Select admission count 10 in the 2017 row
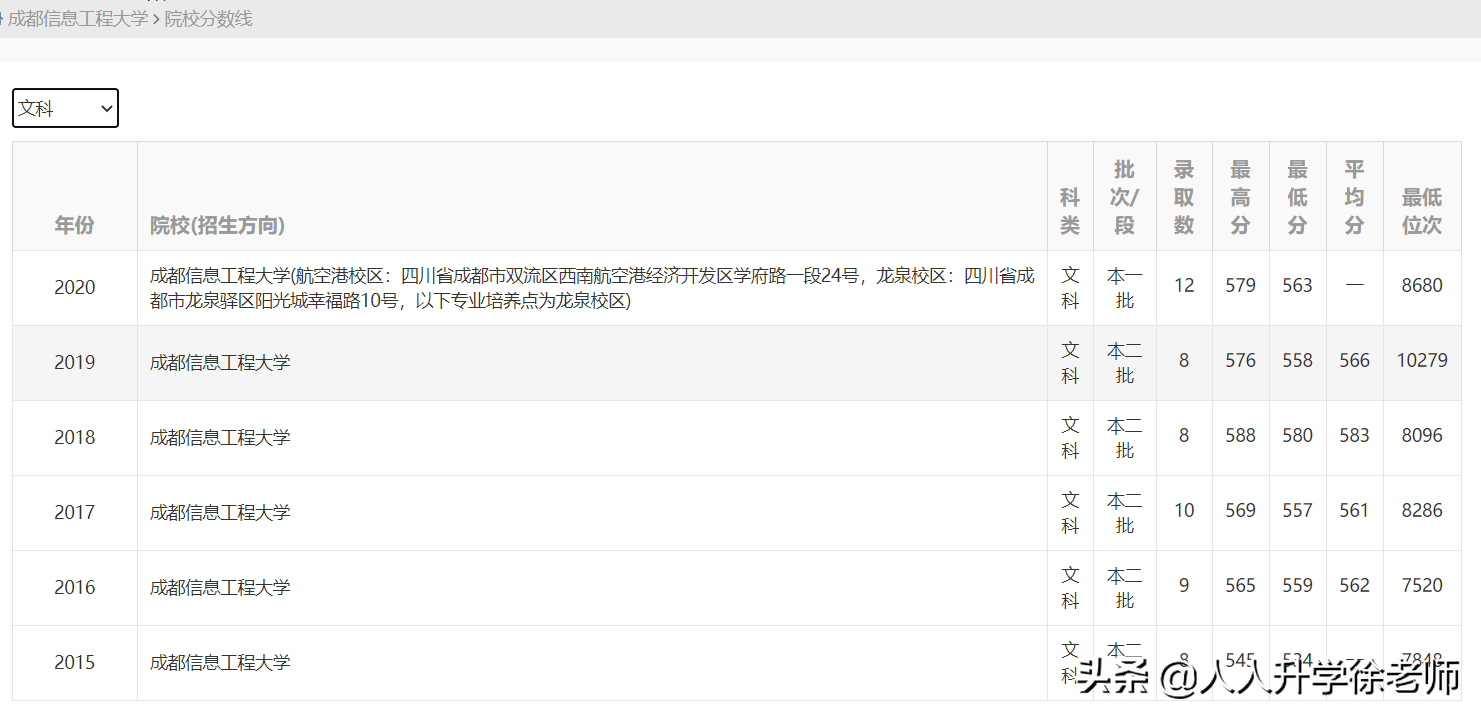The image size is (1481, 717). click(x=1184, y=510)
